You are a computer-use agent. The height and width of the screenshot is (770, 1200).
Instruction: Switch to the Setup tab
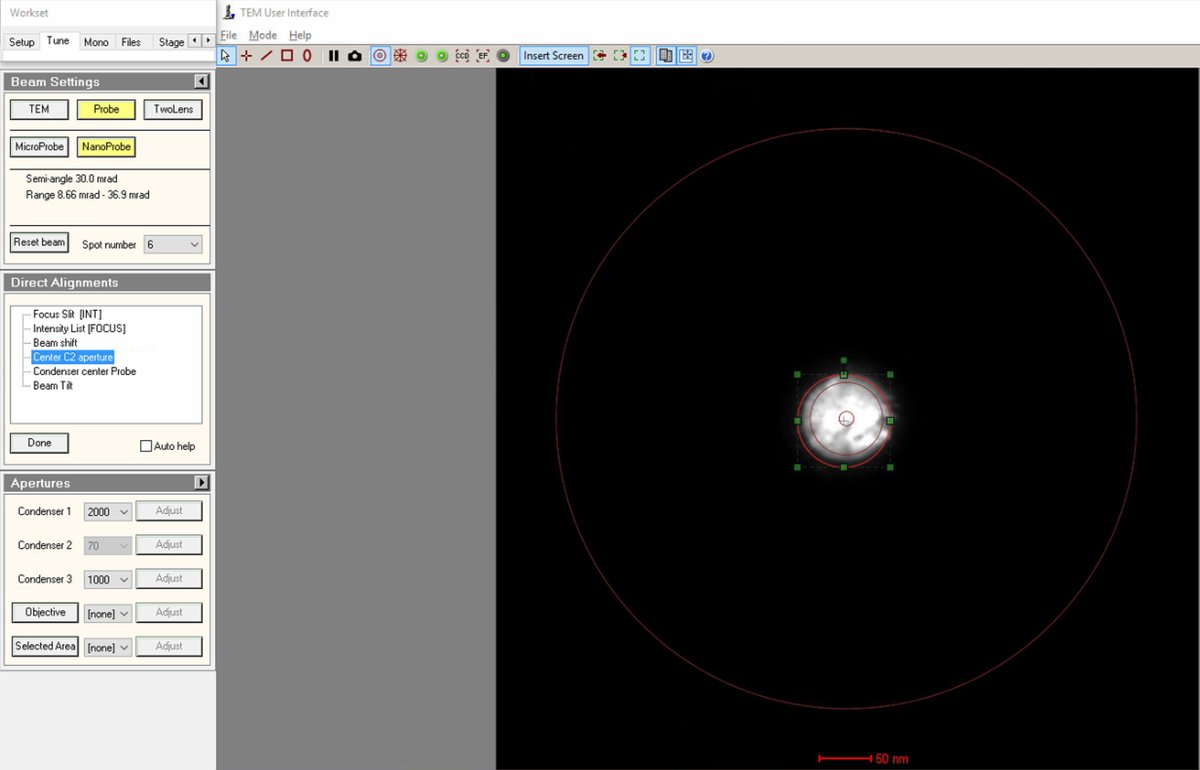pos(21,42)
